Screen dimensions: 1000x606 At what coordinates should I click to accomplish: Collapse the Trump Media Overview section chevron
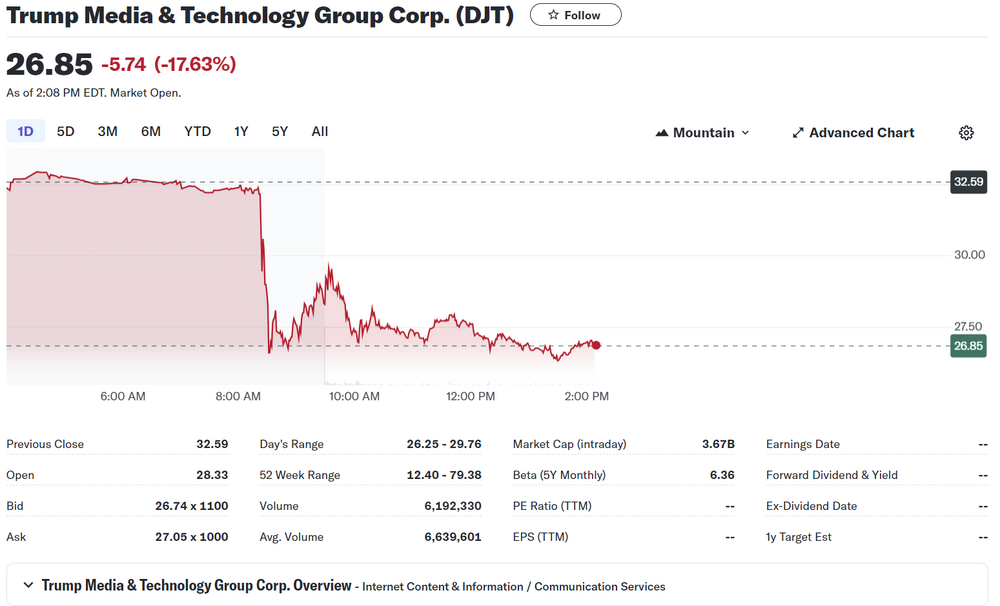pyautogui.click(x=27, y=585)
